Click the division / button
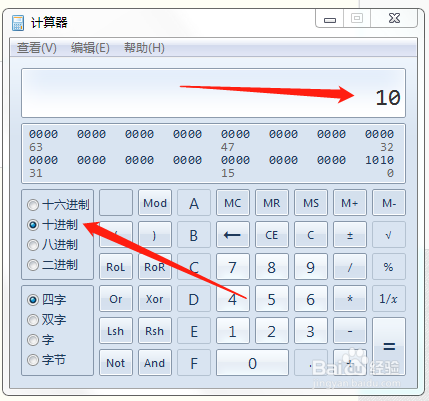Screen dimensions: 429x401 pyautogui.click(x=350, y=267)
